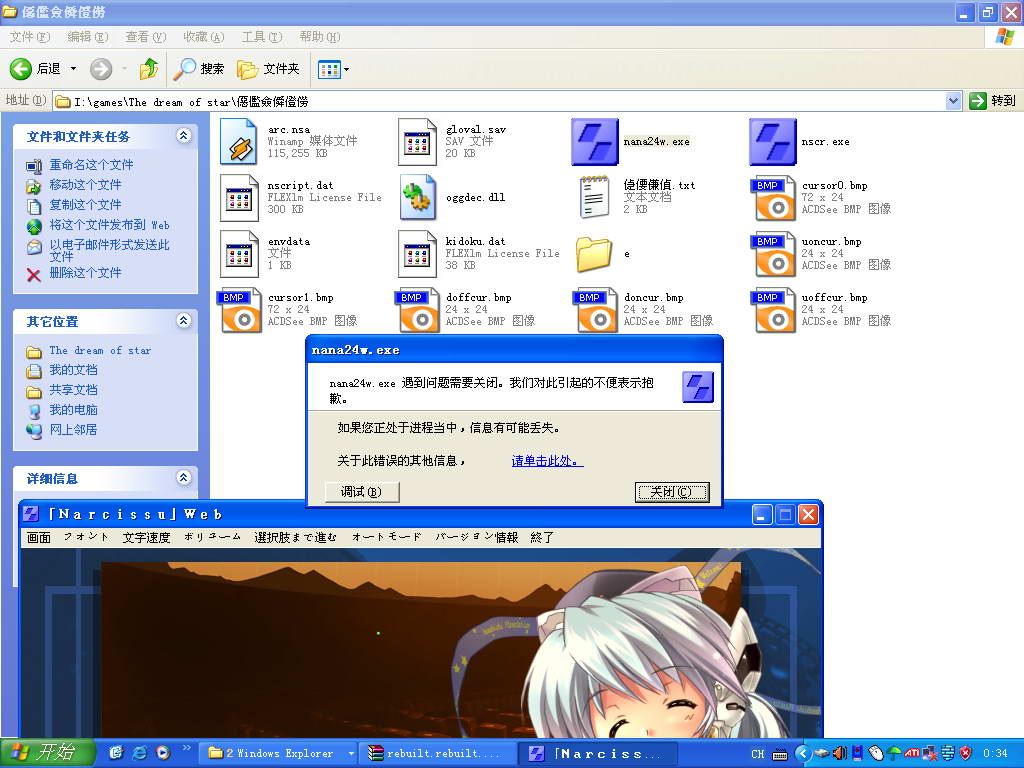Collapse the 文件和文件夹任务 panel

click(x=184, y=136)
